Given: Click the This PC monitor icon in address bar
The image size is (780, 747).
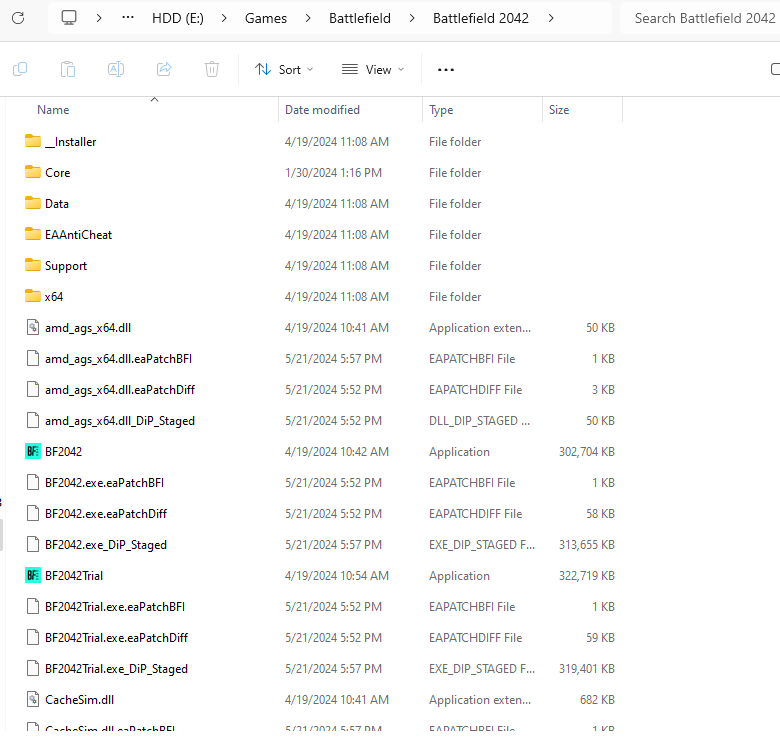Looking at the screenshot, I should (x=69, y=18).
